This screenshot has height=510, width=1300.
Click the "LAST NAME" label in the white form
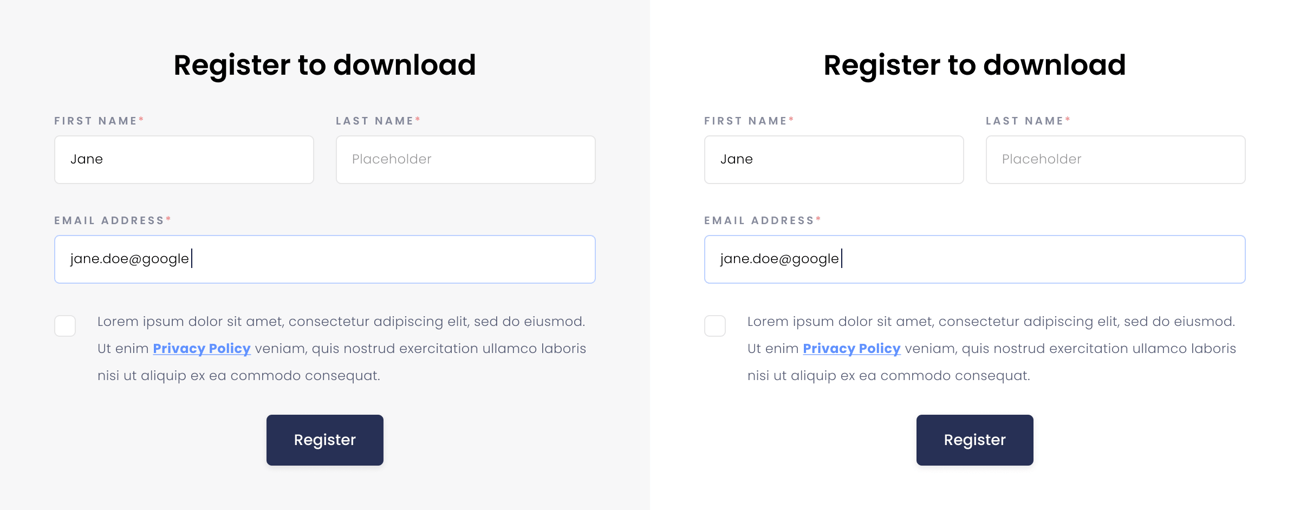pos(1025,121)
